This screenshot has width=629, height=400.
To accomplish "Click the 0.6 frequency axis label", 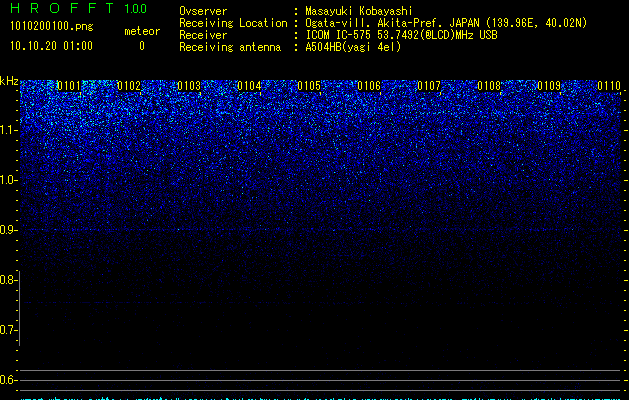I will [x=8, y=380].
